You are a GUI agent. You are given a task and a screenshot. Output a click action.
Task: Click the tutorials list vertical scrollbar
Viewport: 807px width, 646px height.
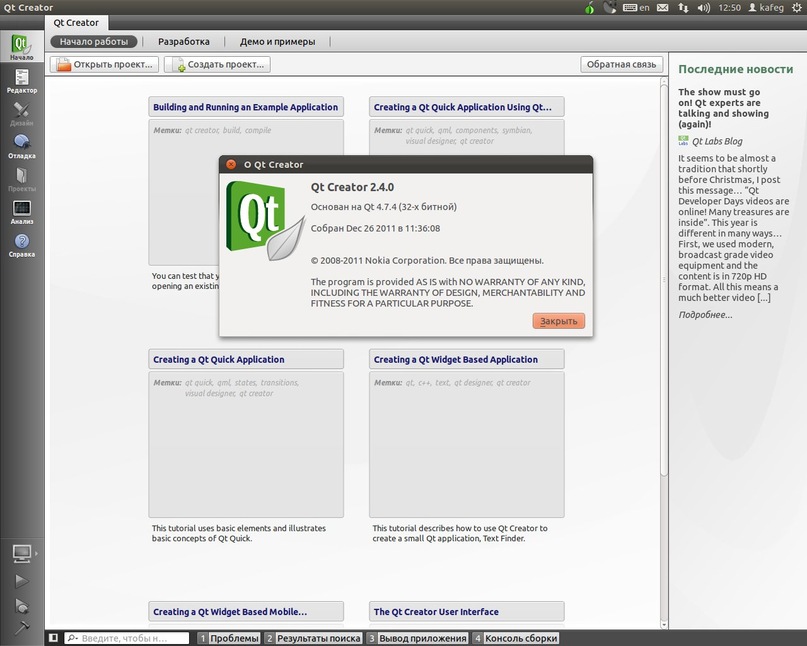click(x=664, y=281)
